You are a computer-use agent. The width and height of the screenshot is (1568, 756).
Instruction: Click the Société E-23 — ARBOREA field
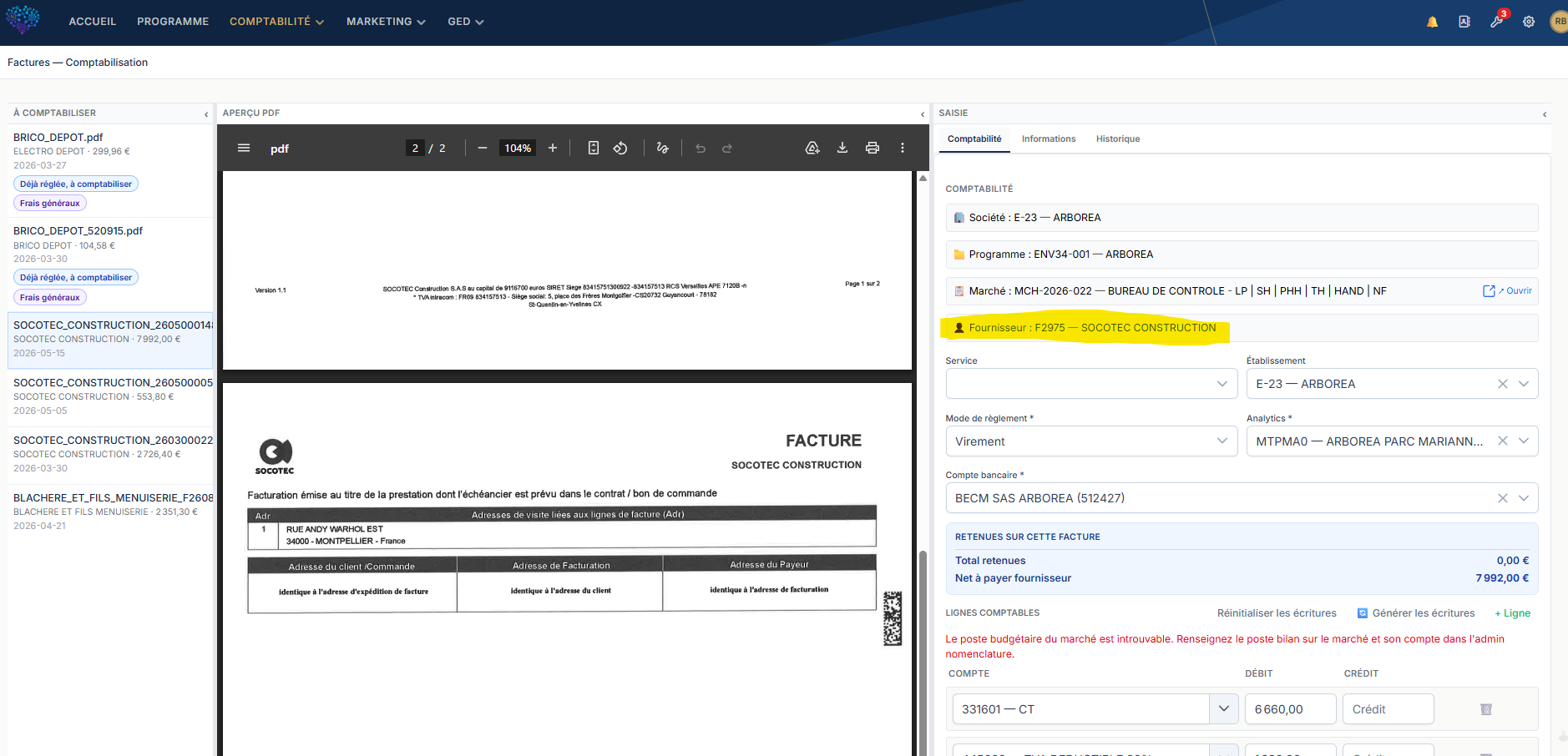click(1242, 218)
